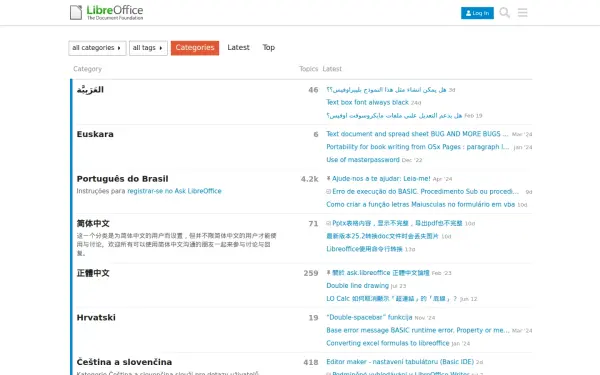Open 'Use of masterpassword' topic

[x=363, y=160]
